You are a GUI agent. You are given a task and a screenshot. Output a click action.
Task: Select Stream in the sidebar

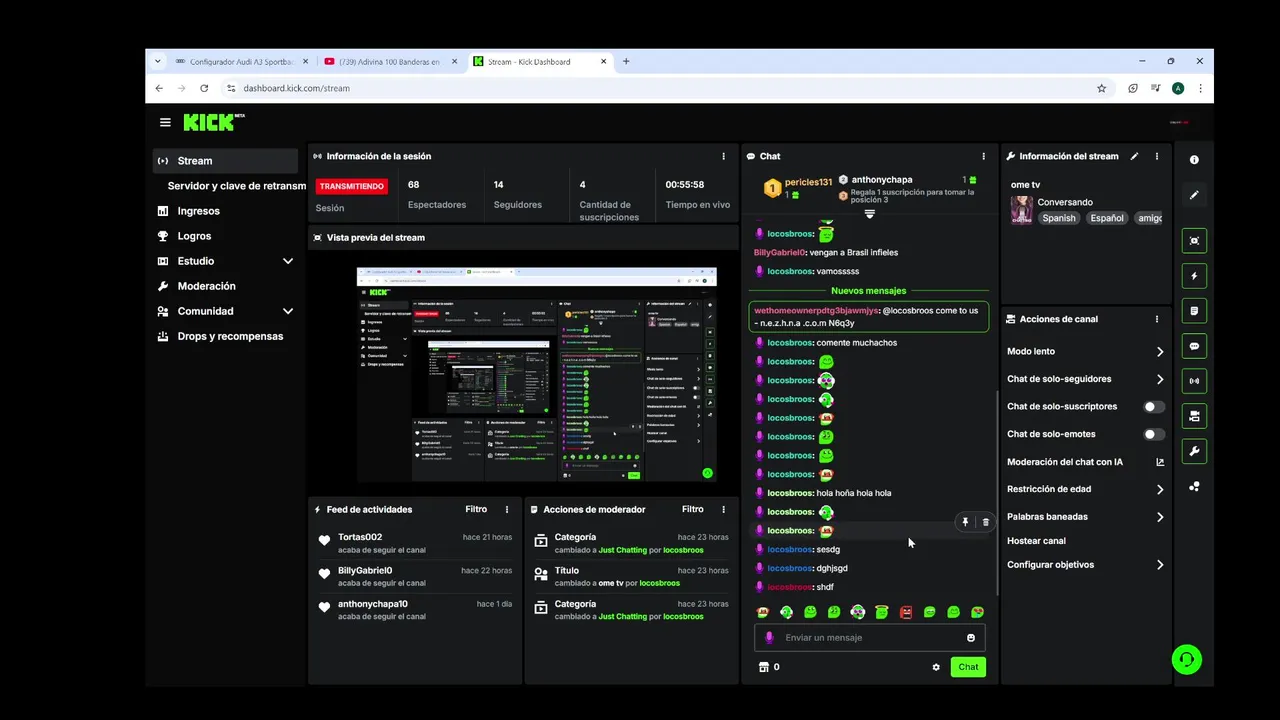(225, 161)
